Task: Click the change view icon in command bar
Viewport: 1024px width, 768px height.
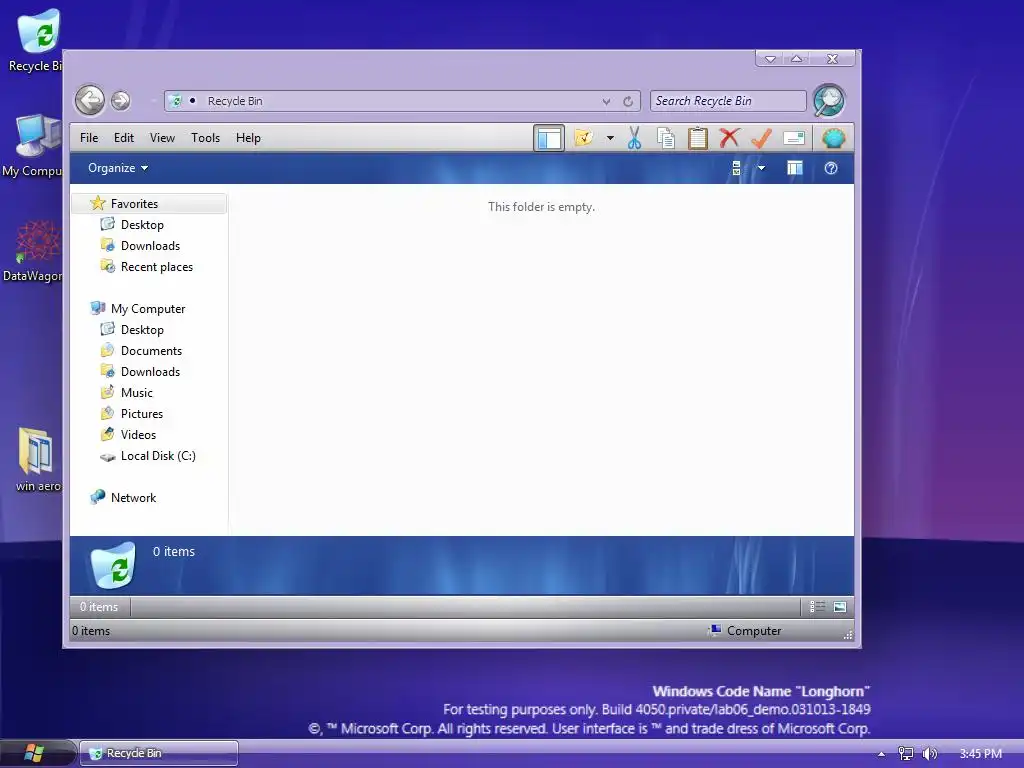Action: click(x=737, y=168)
